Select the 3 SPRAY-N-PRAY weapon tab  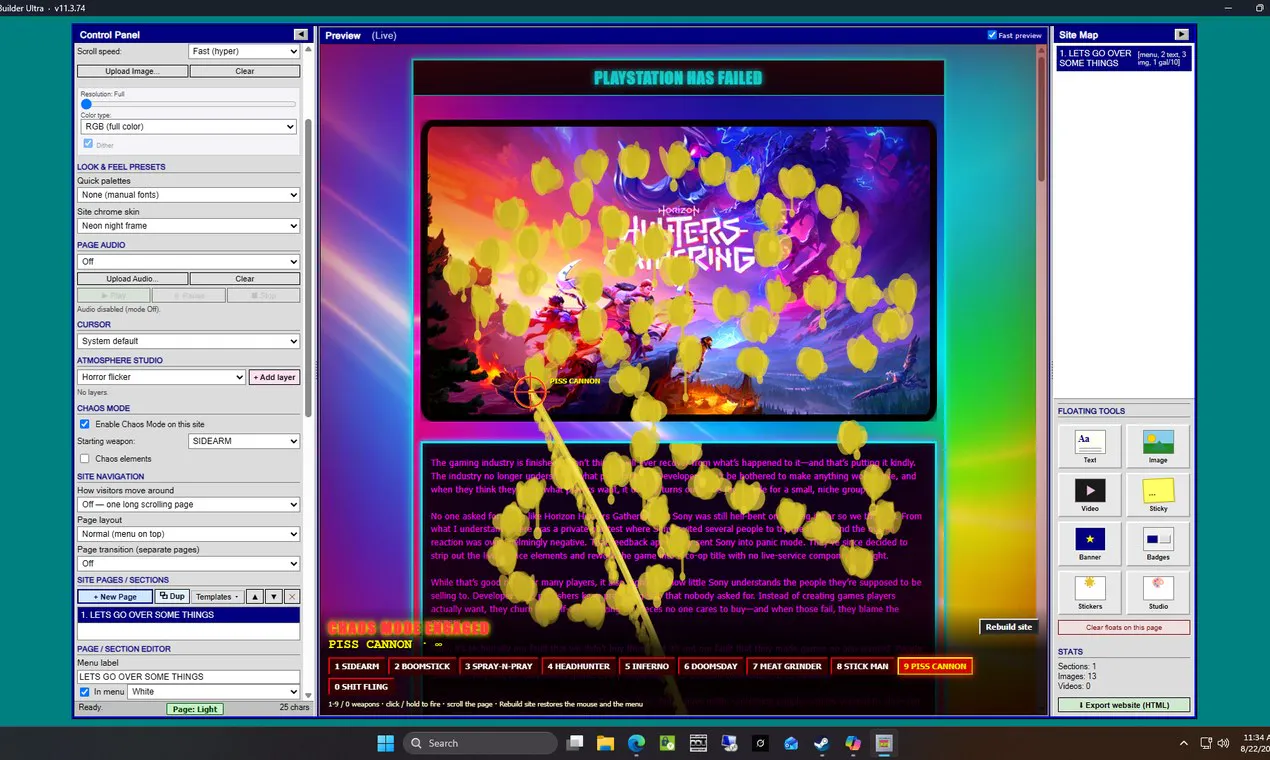[500, 666]
